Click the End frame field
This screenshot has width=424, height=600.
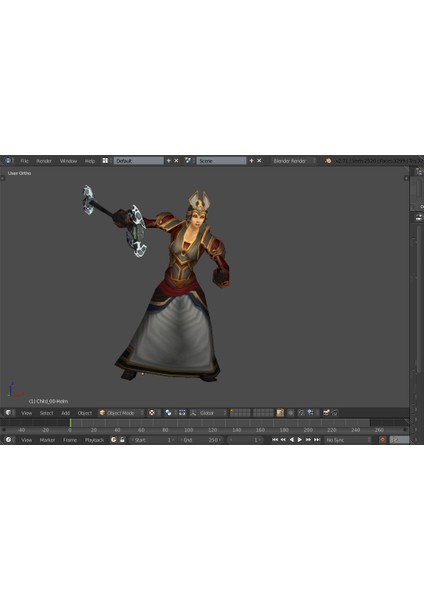coord(201,440)
